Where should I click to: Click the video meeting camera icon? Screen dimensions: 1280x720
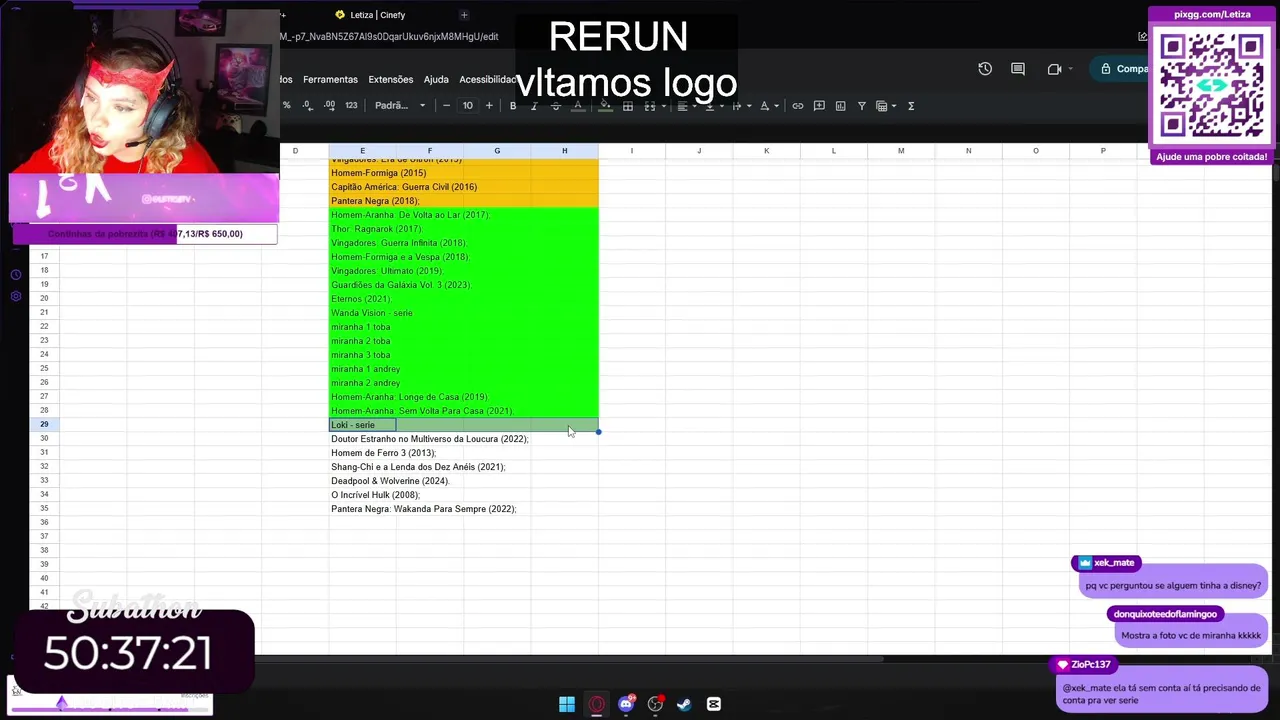1054,69
